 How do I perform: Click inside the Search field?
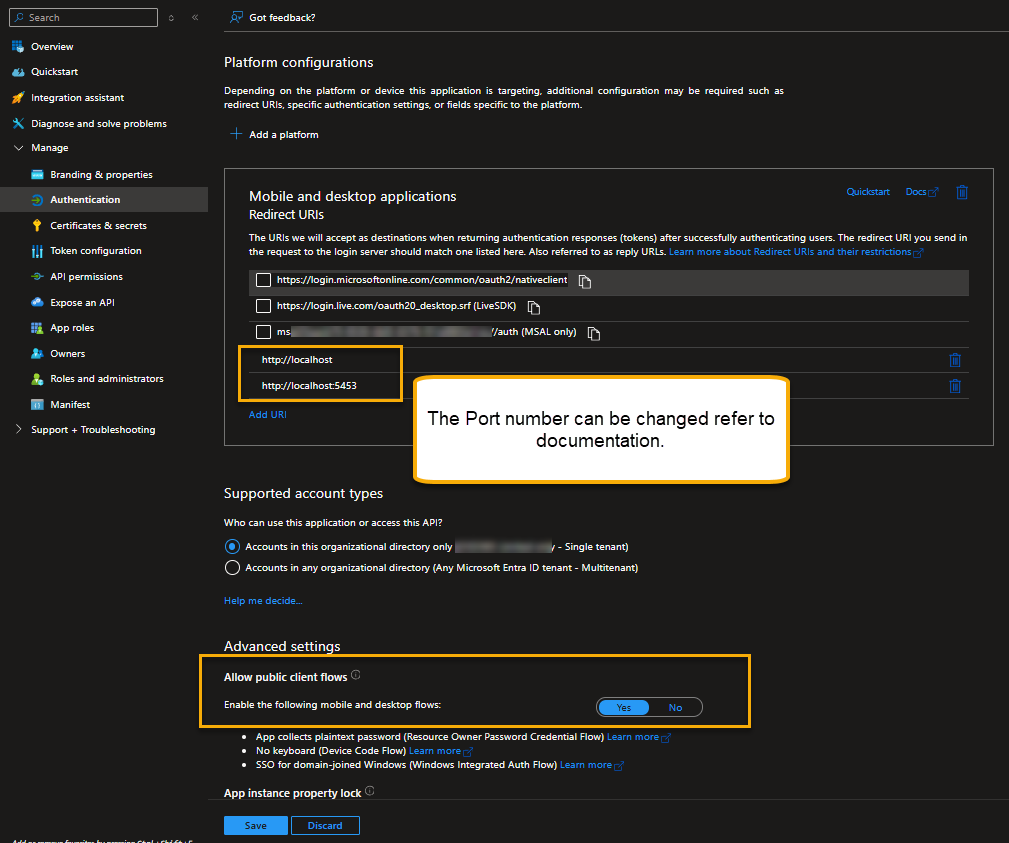click(83, 17)
